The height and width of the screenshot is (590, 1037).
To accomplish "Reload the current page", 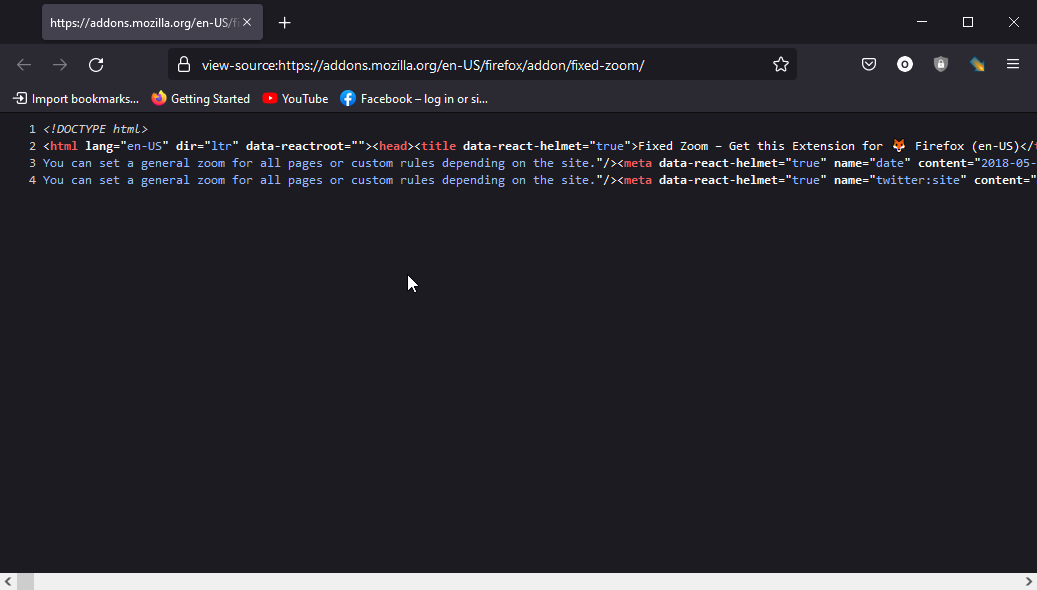I will pyautogui.click(x=96, y=65).
